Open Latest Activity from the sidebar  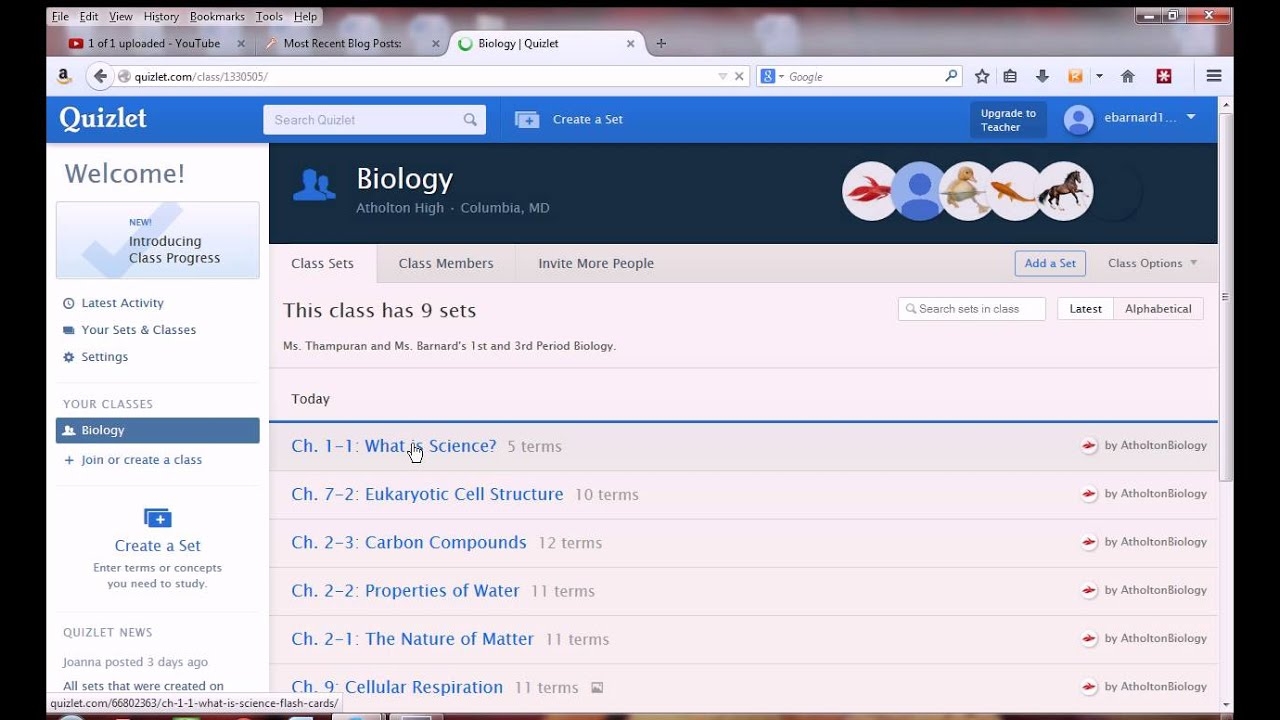123,303
